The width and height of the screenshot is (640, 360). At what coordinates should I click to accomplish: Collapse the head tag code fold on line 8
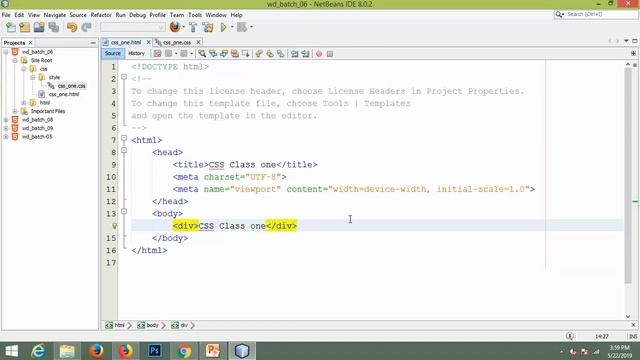point(124,150)
